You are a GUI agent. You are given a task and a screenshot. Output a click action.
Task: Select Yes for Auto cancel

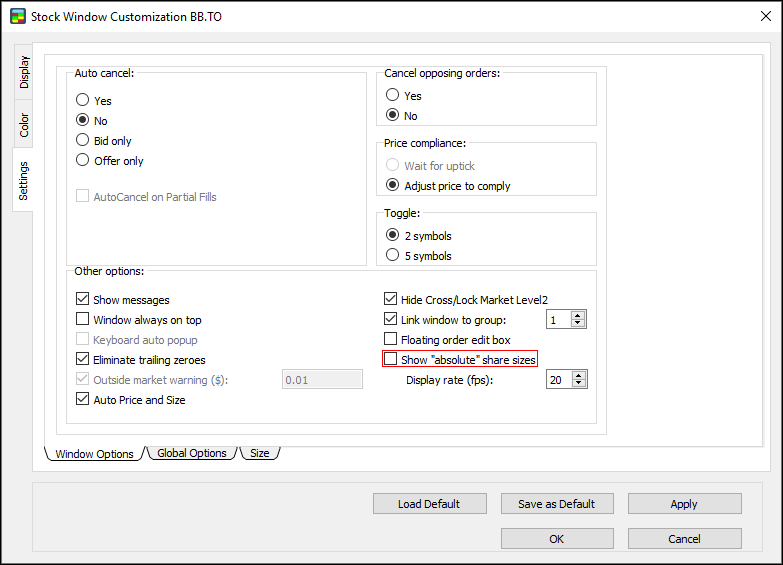[x=83, y=101]
